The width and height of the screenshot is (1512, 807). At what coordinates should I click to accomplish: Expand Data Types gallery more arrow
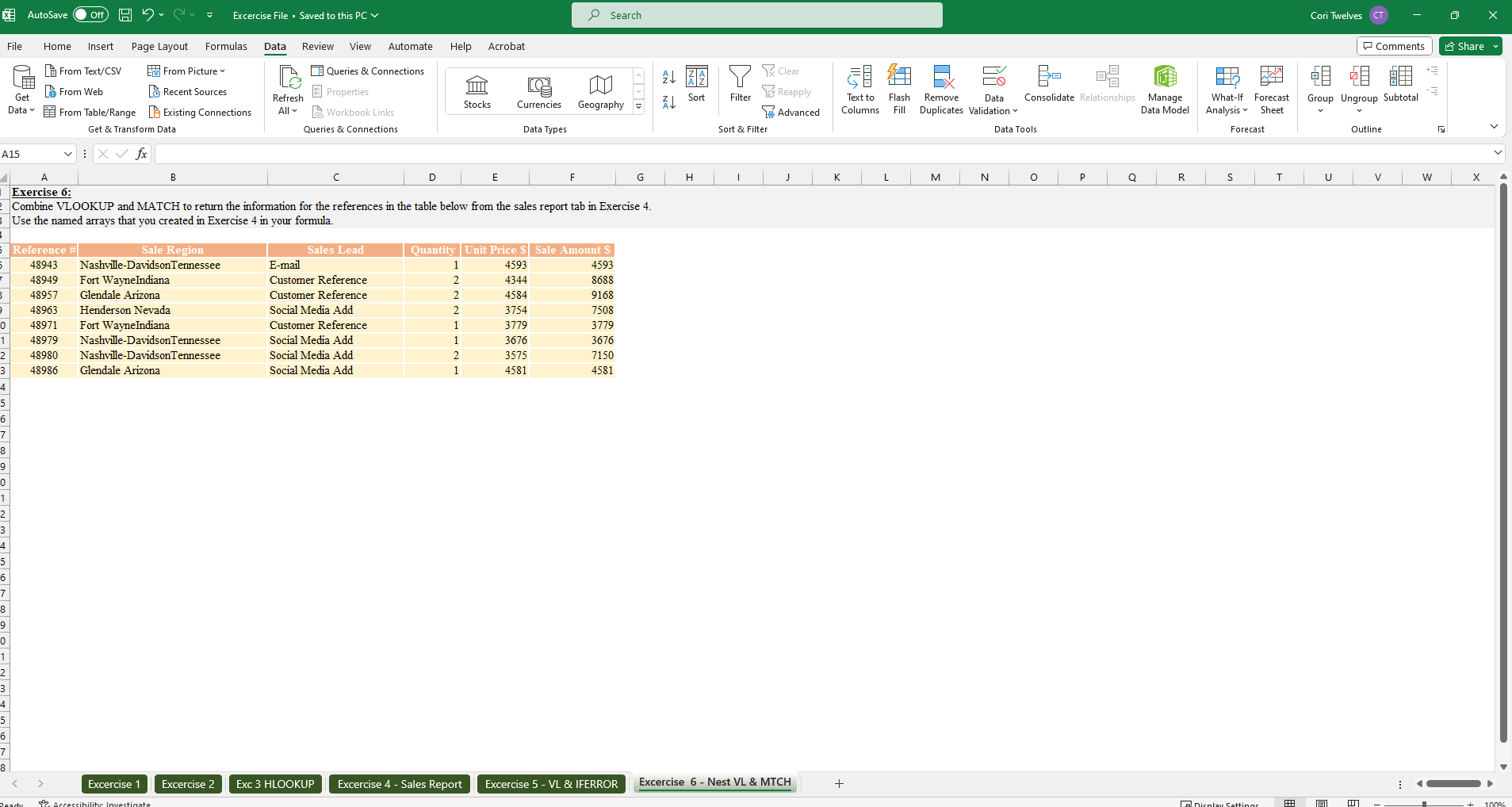(x=638, y=106)
